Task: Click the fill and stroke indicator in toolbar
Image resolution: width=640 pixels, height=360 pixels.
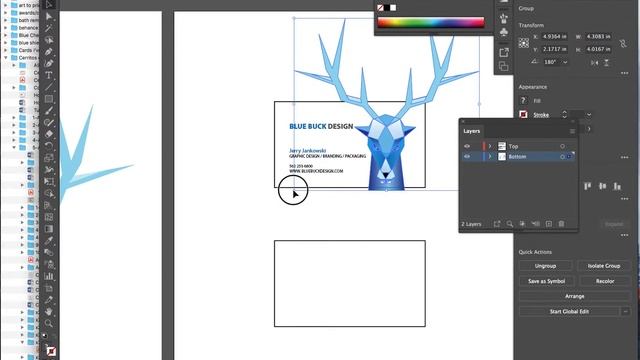Action: (51, 351)
